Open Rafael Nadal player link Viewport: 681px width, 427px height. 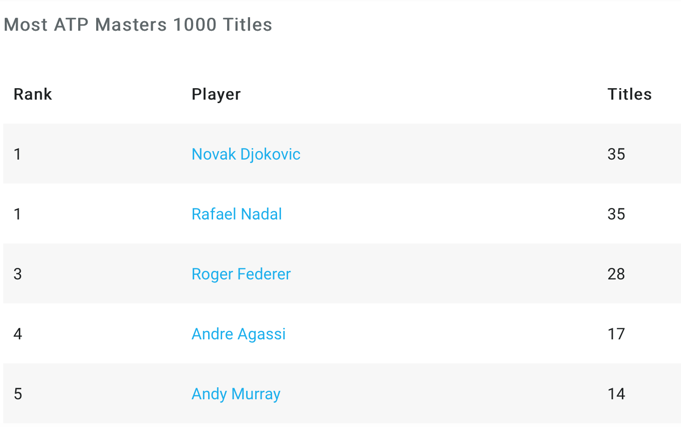236,214
